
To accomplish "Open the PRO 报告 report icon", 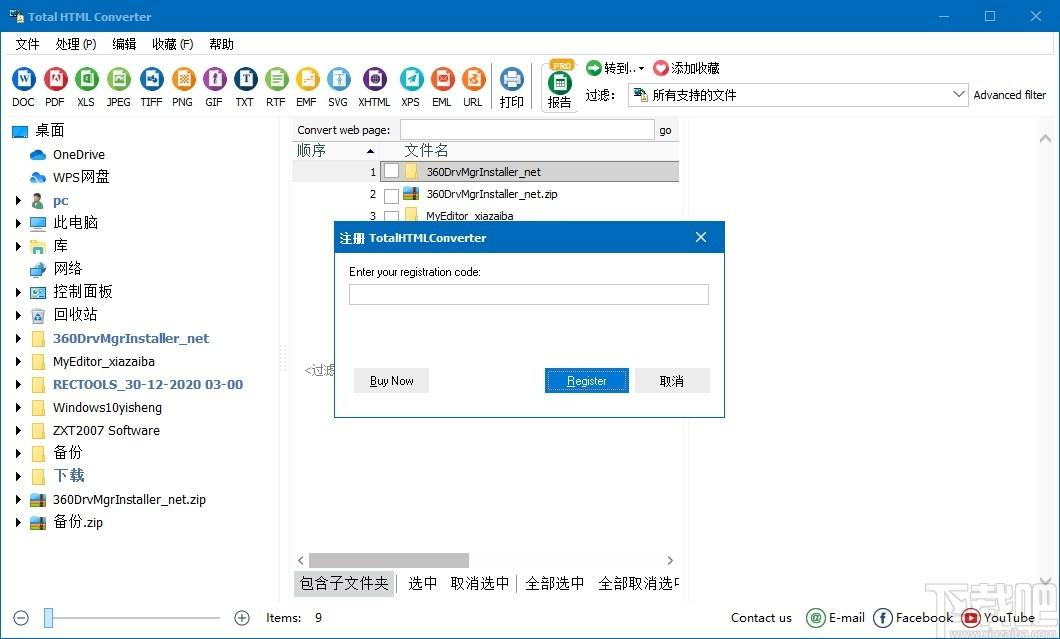I will pos(560,81).
